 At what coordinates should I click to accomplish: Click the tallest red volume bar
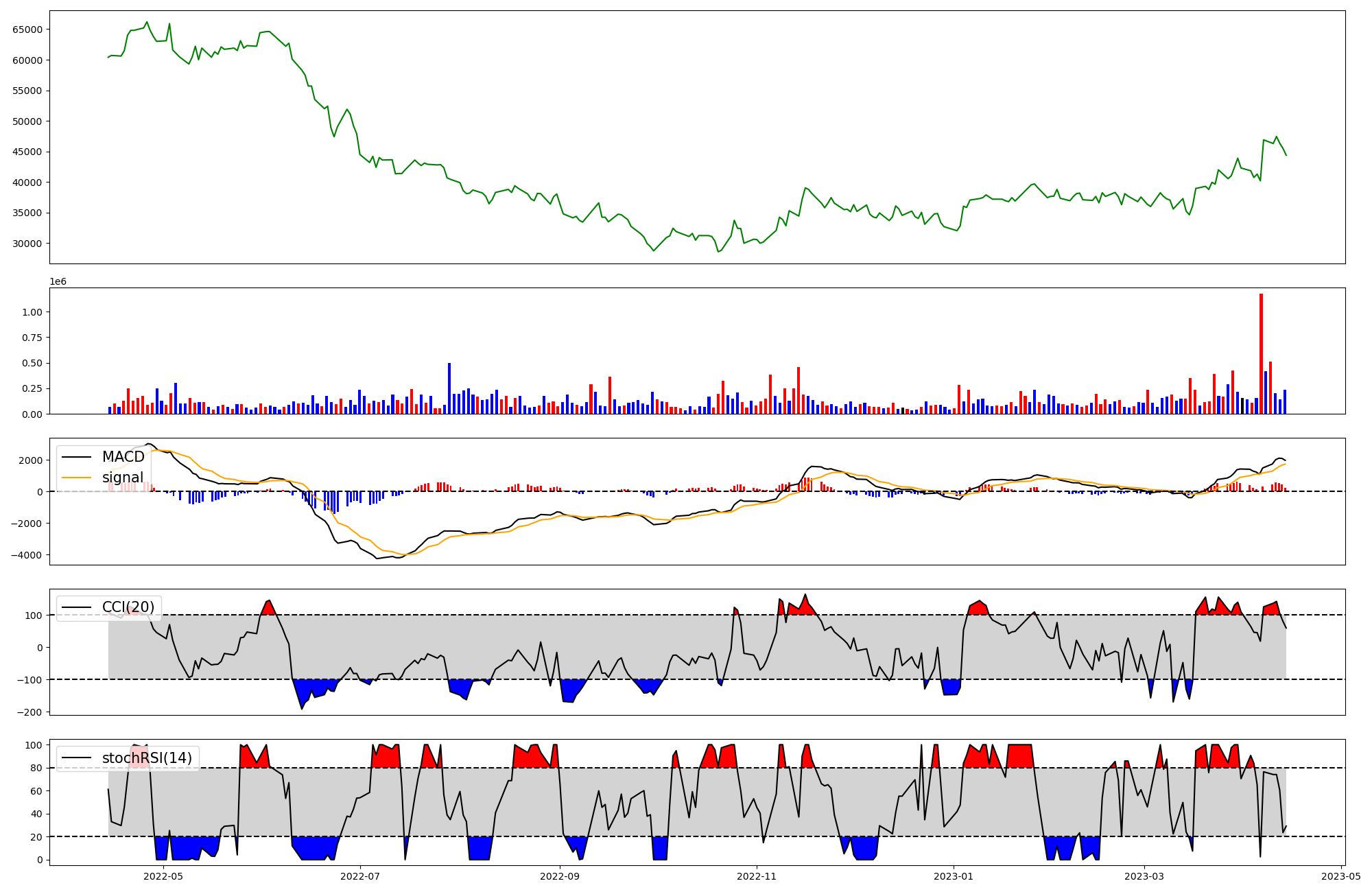click(x=1261, y=353)
